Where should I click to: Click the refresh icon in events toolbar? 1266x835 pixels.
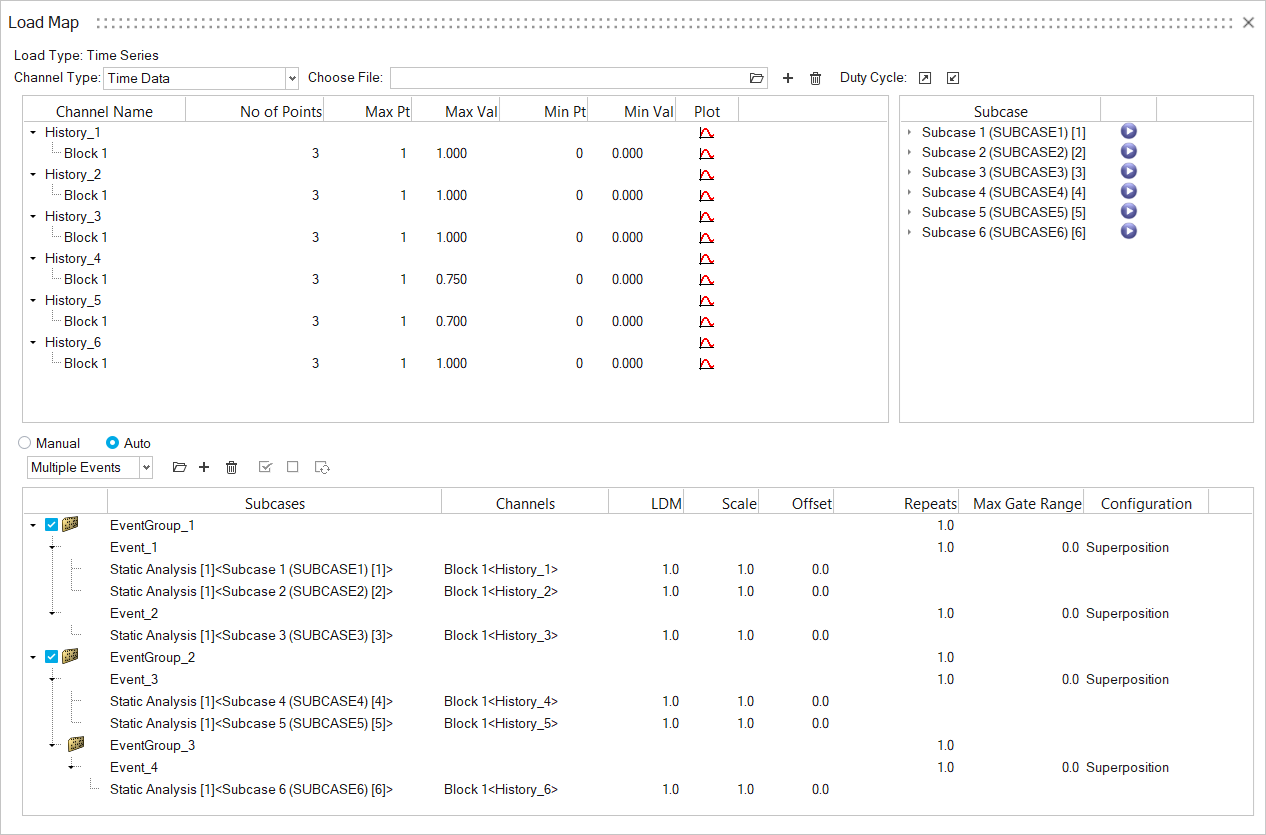point(322,467)
